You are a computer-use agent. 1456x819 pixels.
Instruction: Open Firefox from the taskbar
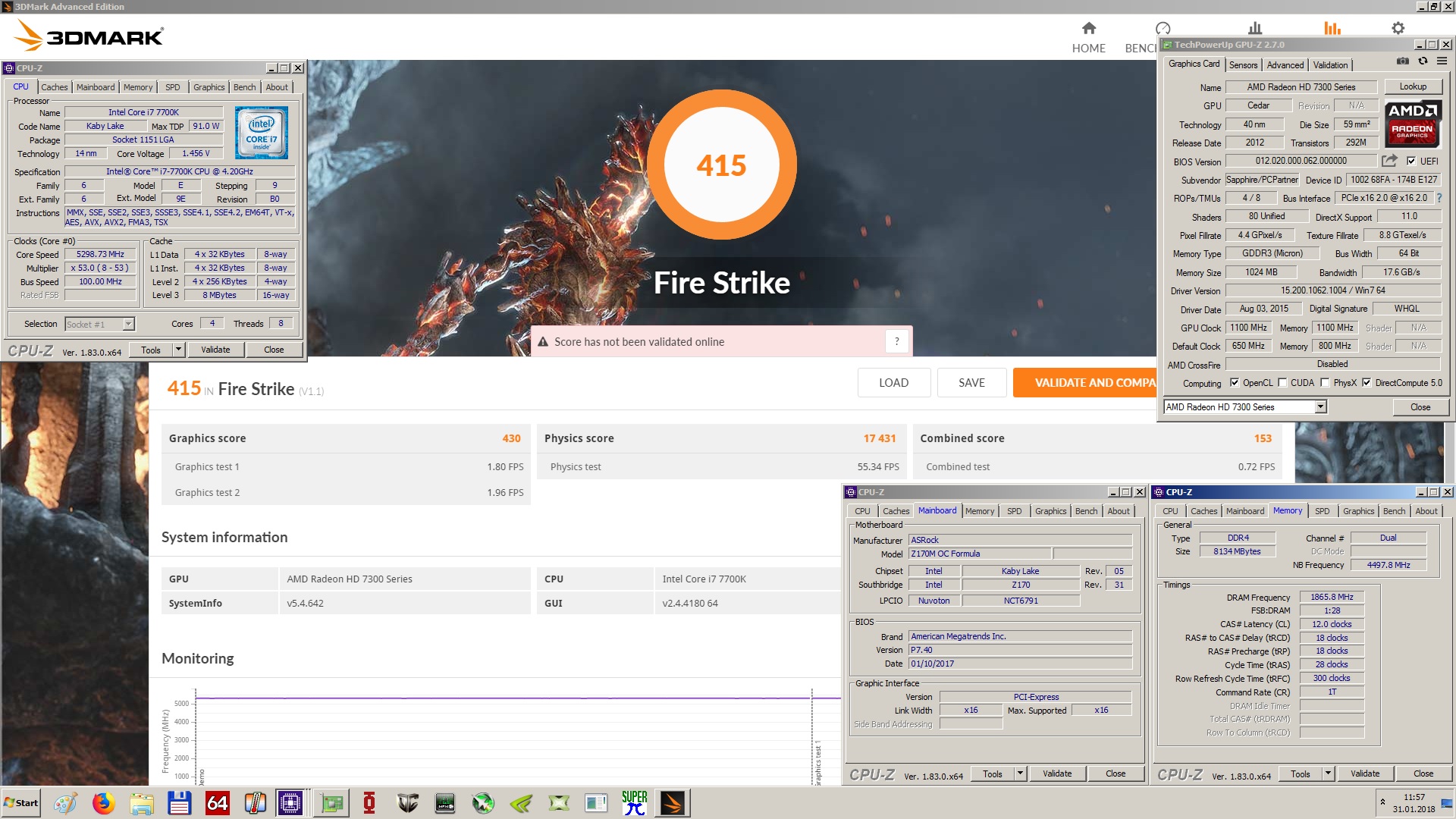tap(103, 803)
